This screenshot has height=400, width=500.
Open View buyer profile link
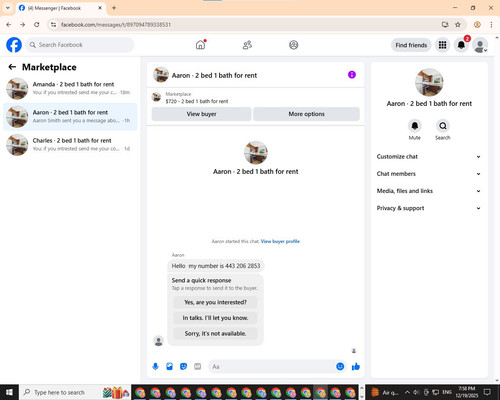point(280,241)
